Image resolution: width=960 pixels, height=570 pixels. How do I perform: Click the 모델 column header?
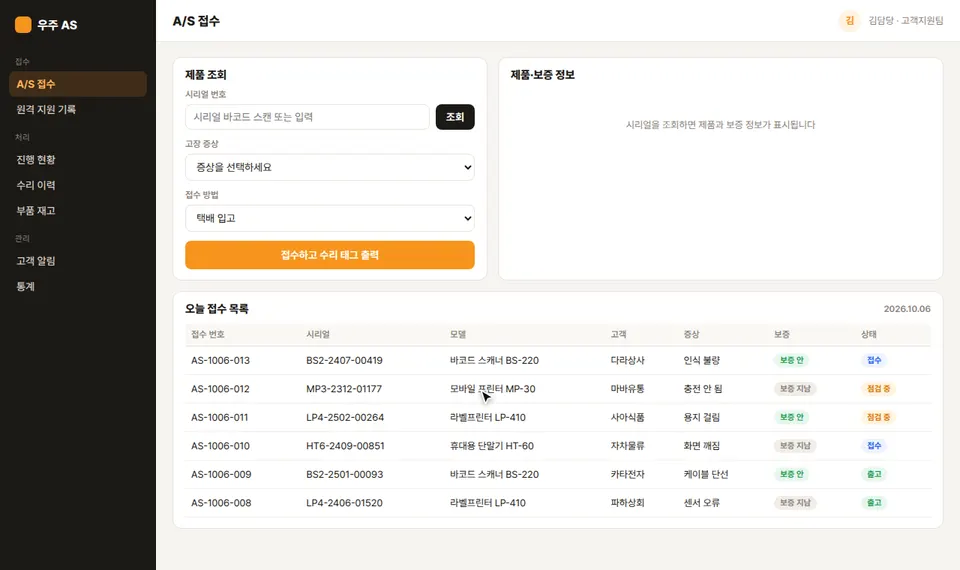458,334
